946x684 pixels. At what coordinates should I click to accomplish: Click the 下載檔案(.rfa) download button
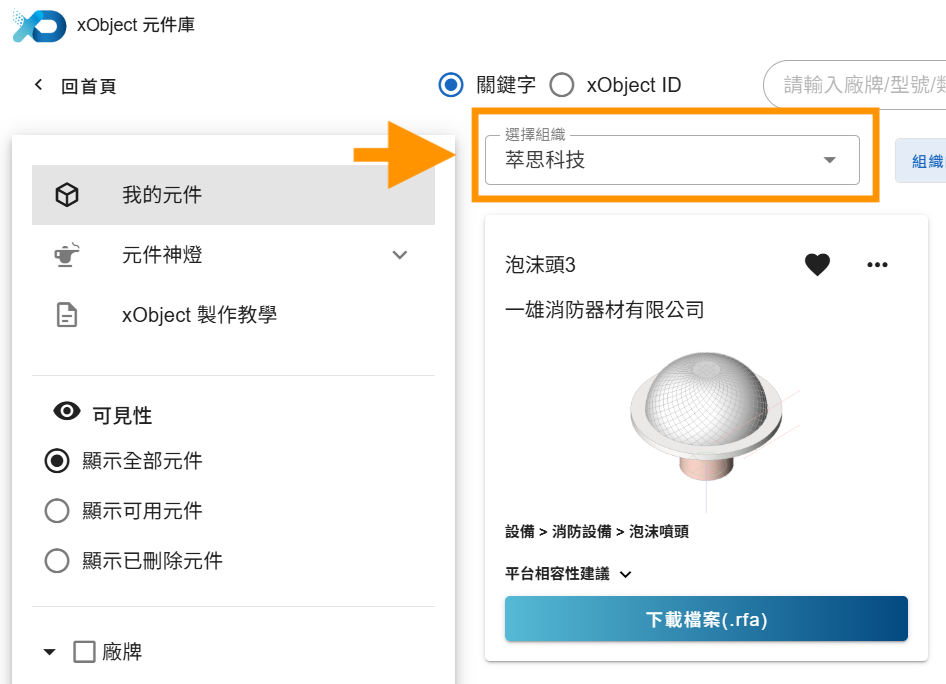coord(706,619)
